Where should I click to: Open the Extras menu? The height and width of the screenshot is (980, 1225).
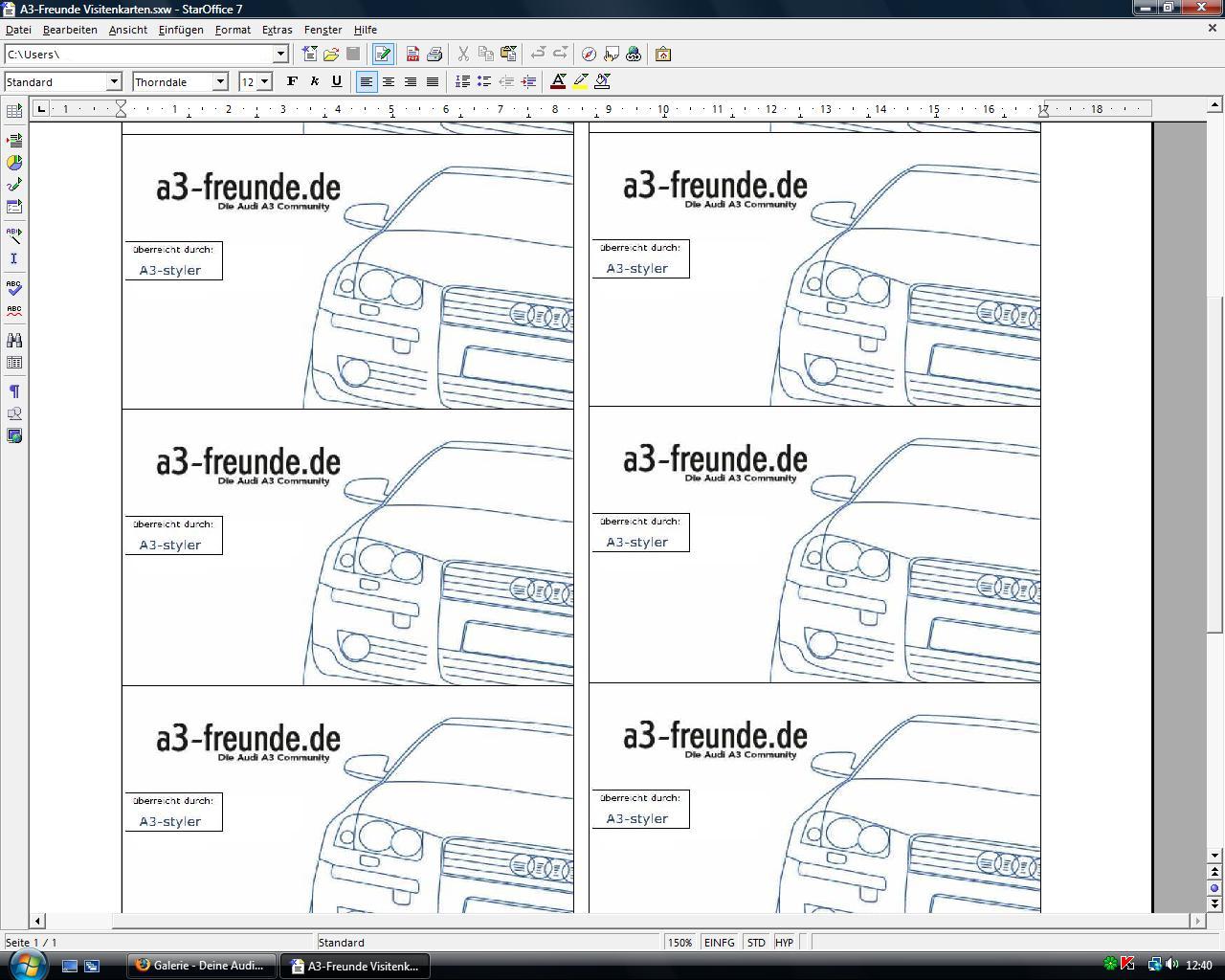click(x=278, y=30)
